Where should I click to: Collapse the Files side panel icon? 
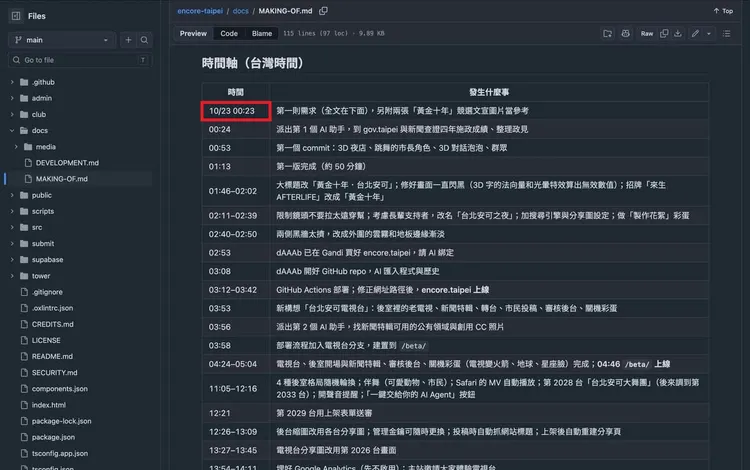[x=16, y=16]
